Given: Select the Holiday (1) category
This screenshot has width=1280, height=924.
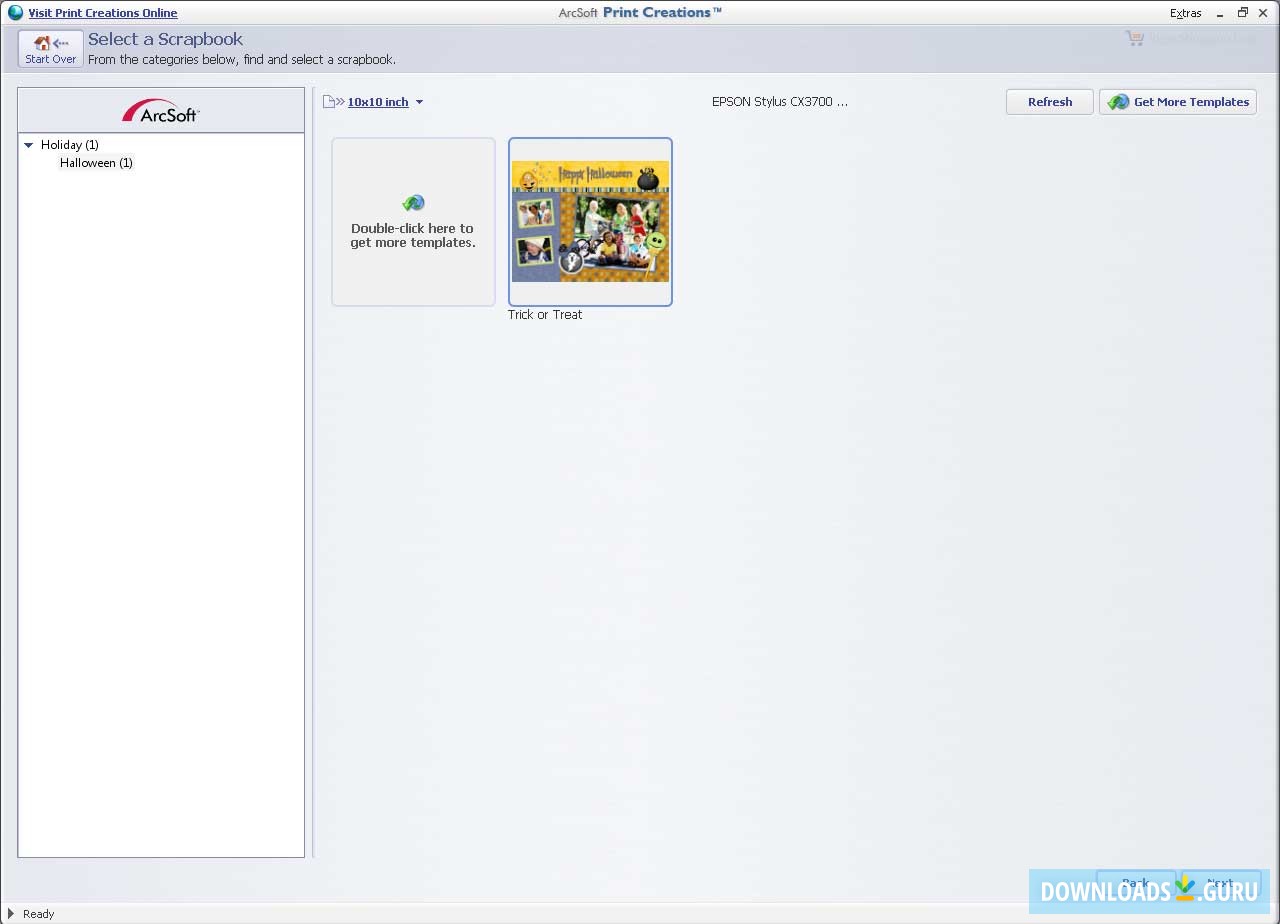Looking at the screenshot, I should (70, 145).
